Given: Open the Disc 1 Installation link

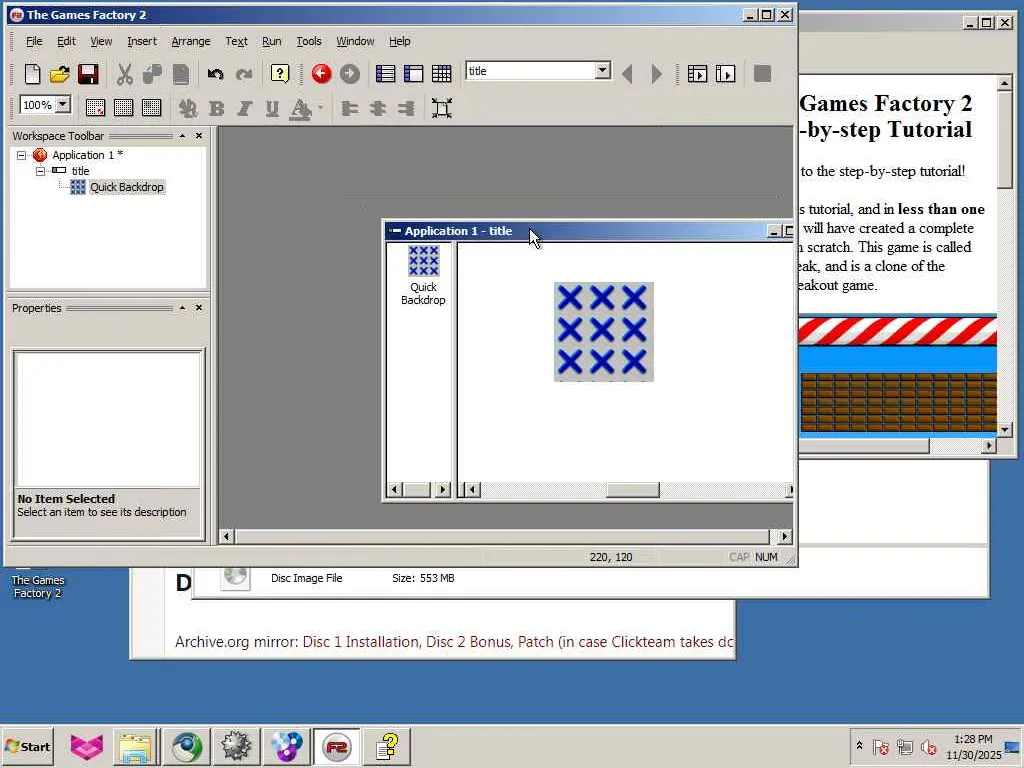Looking at the screenshot, I should pyautogui.click(x=362, y=642).
